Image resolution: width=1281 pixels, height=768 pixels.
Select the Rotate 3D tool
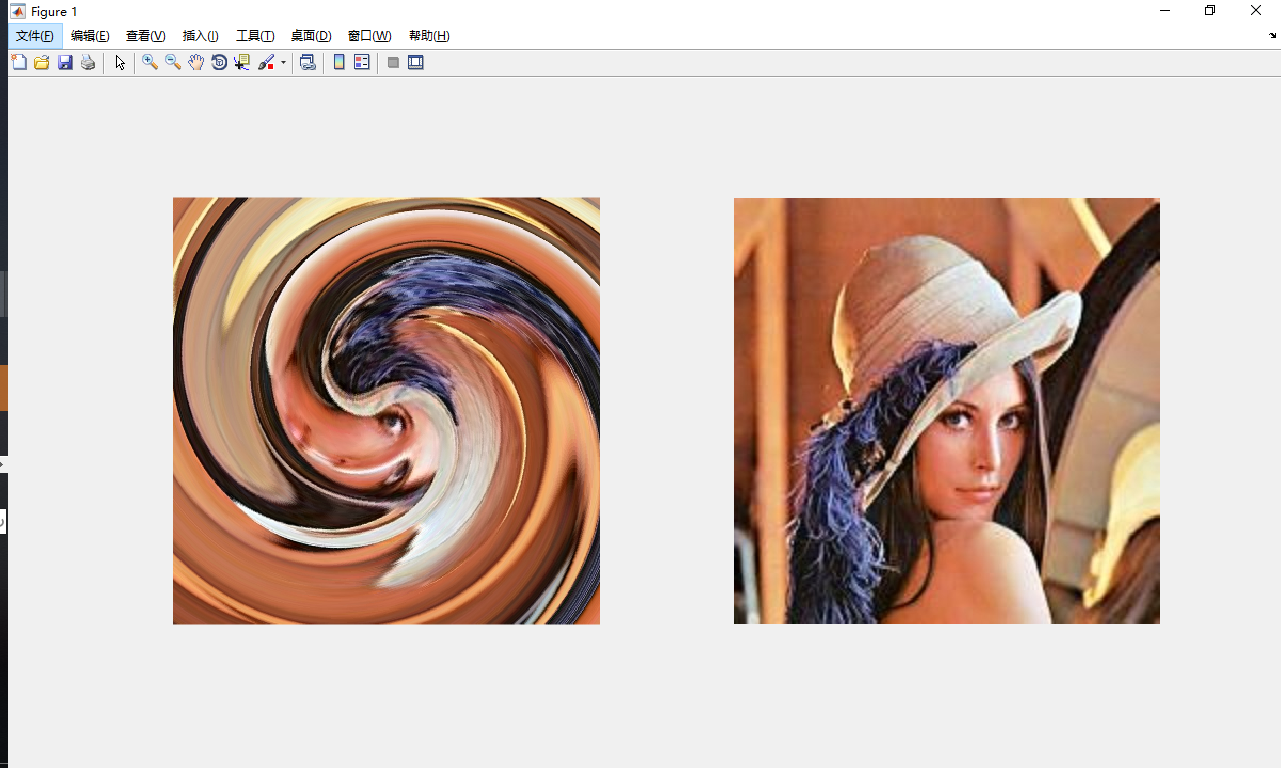click(x=219, y=62)
